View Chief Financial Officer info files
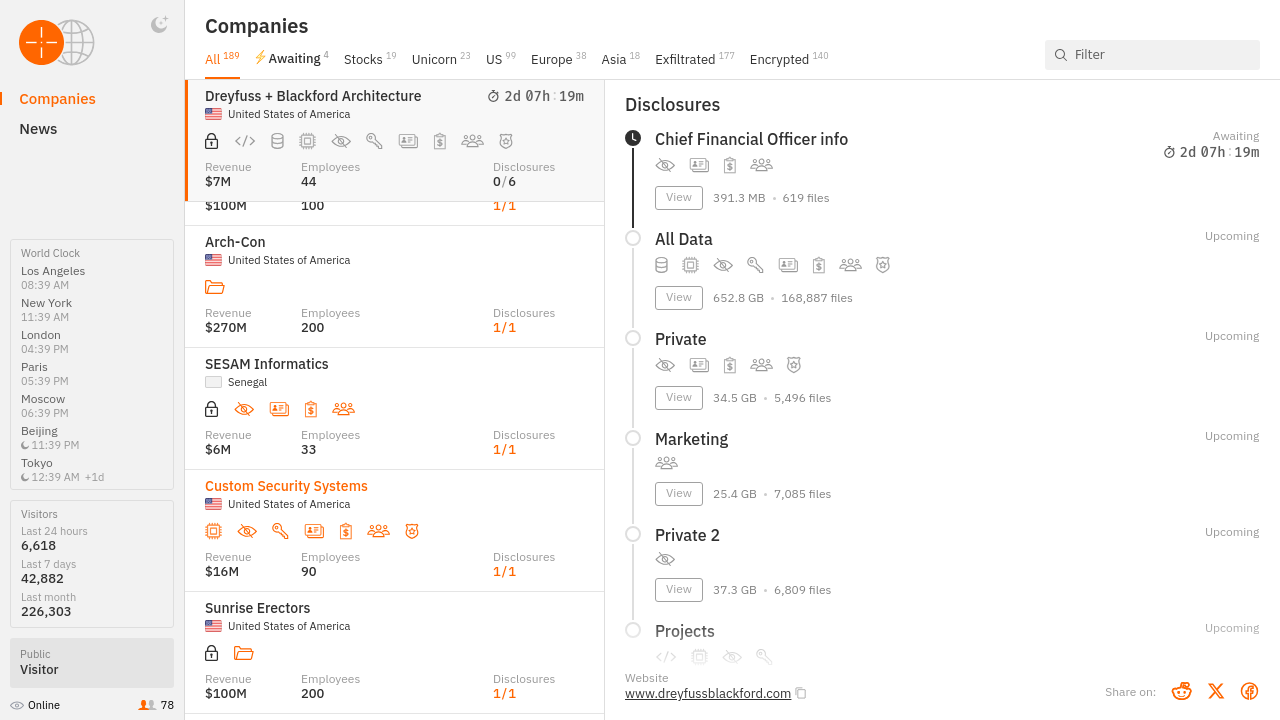Screen dimensions: 1280x720 678,197
